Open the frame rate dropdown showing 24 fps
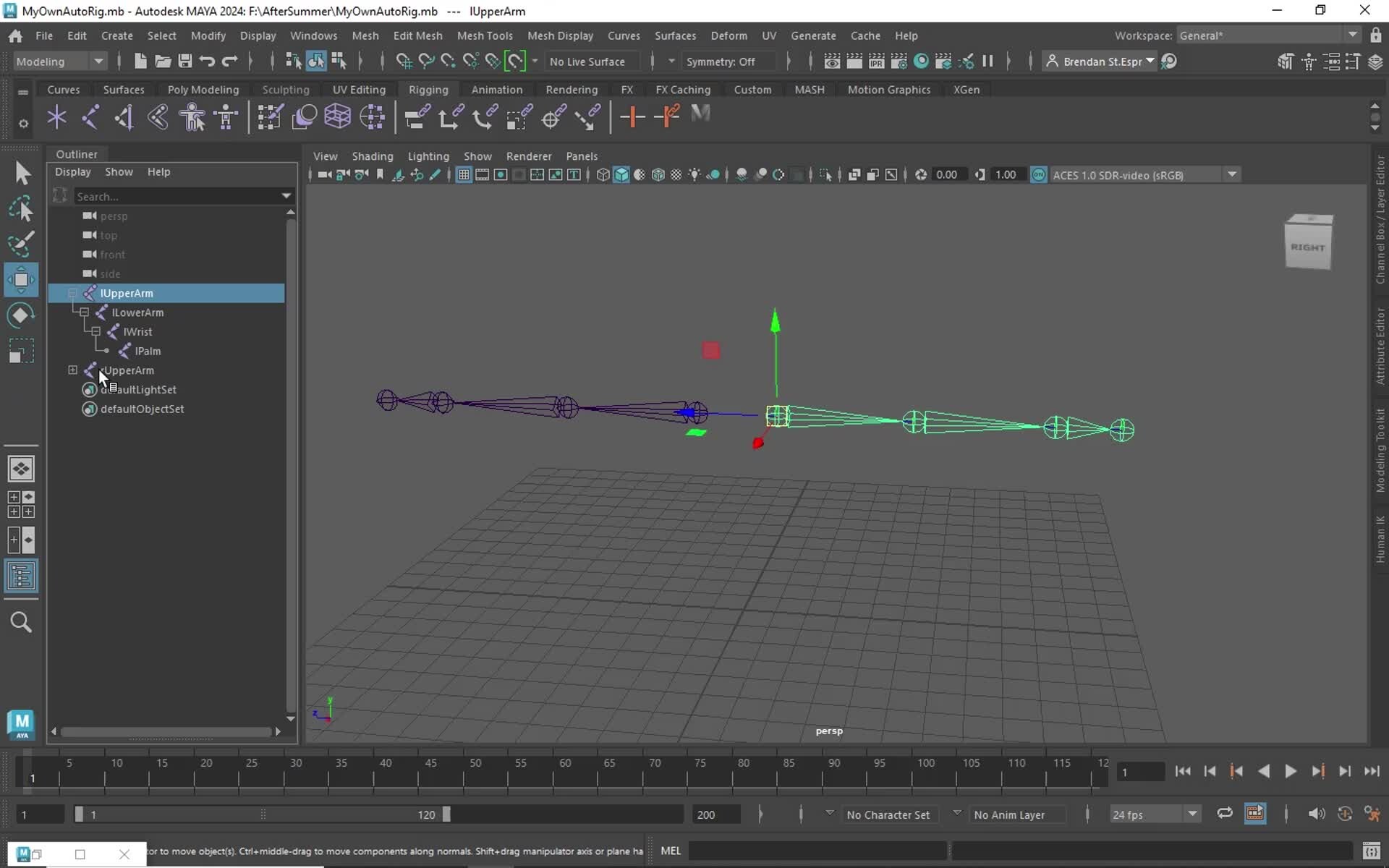 point(1193,814)
